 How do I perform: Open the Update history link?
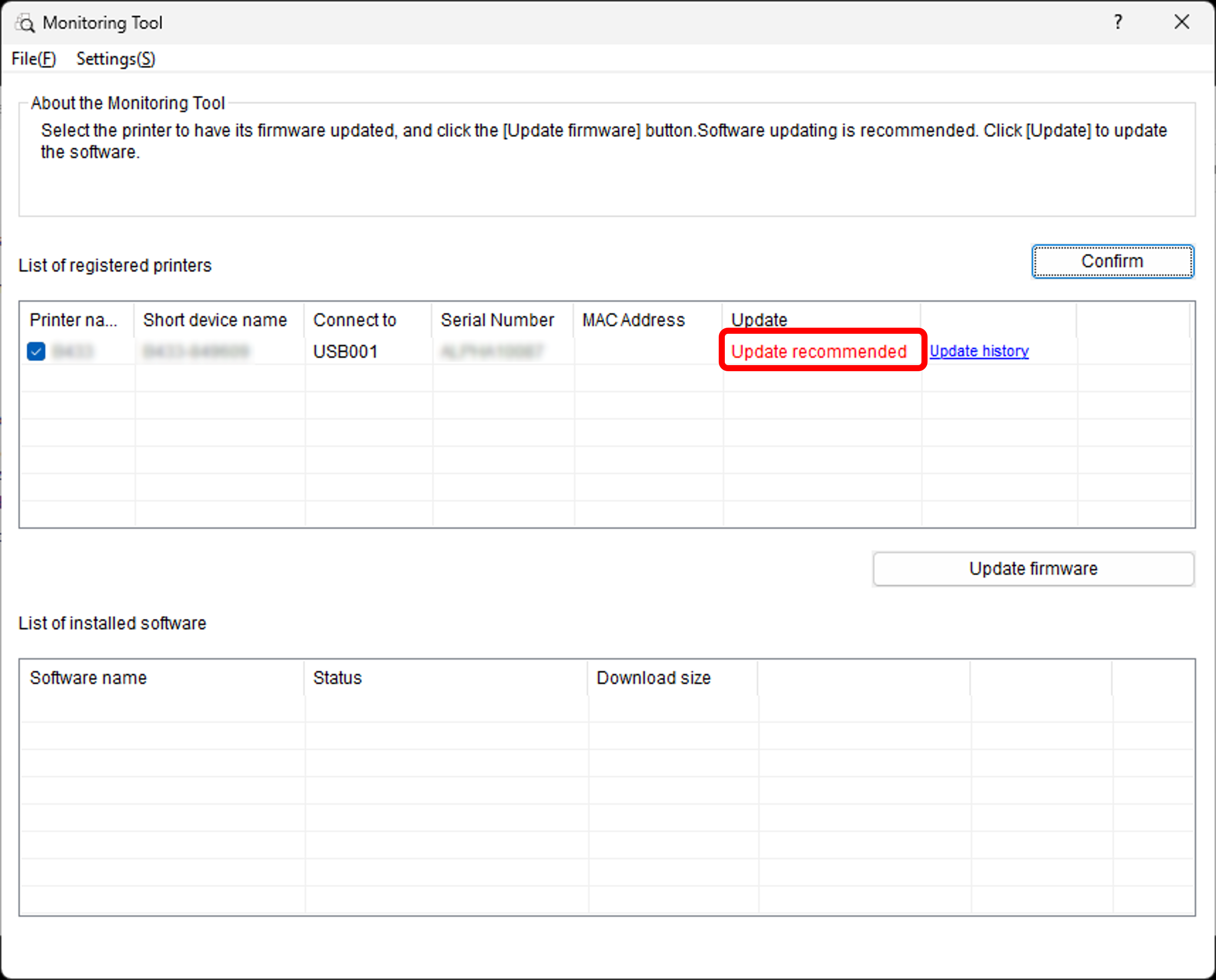click(x=979, y=351)
